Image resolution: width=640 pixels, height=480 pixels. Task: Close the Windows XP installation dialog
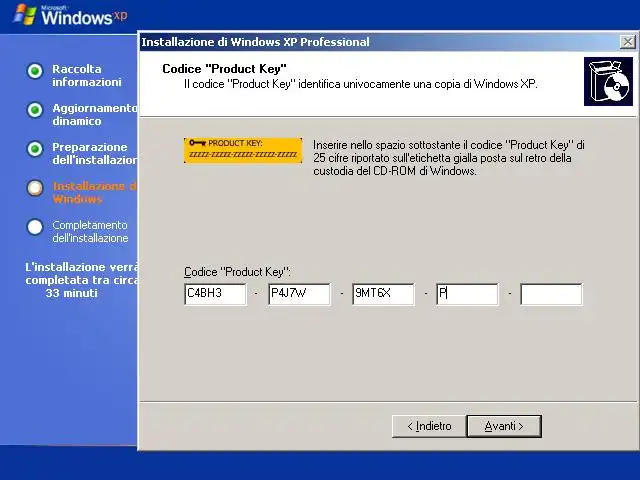pyautogui.click(x=627, y=42)
